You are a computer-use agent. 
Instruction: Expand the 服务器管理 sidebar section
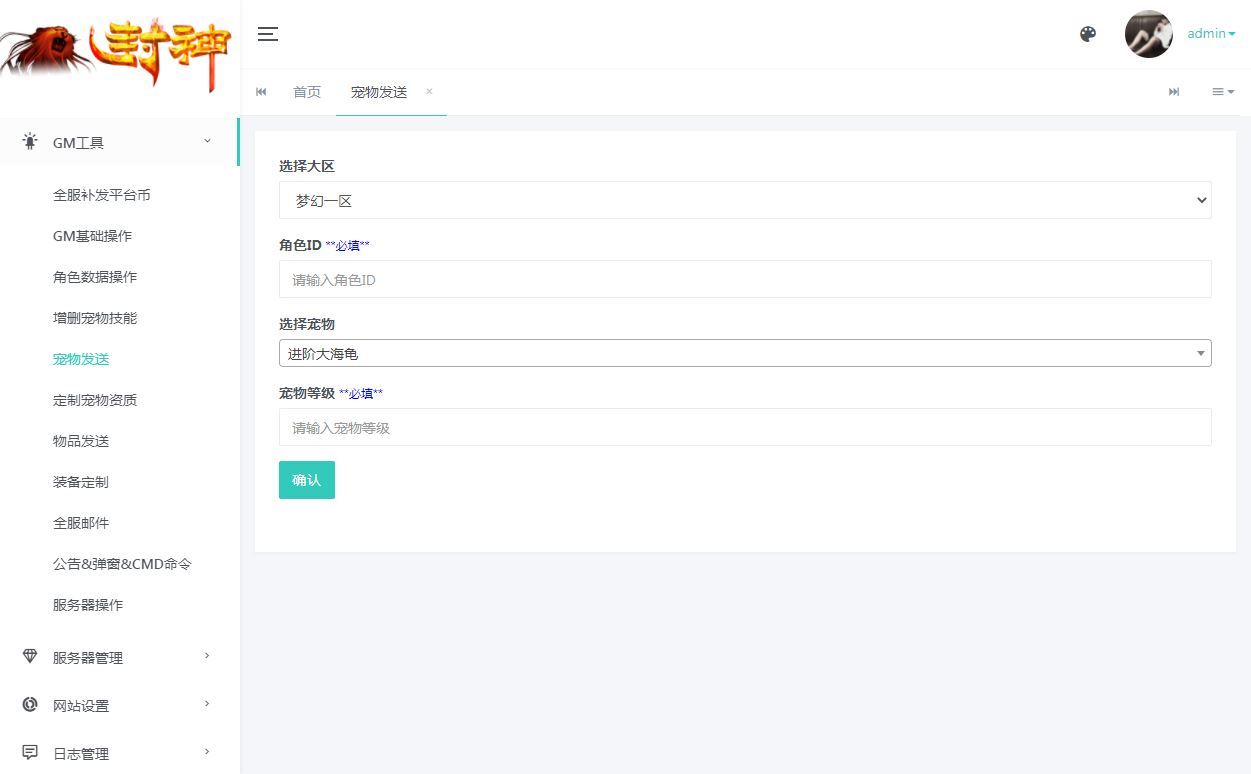88,657
